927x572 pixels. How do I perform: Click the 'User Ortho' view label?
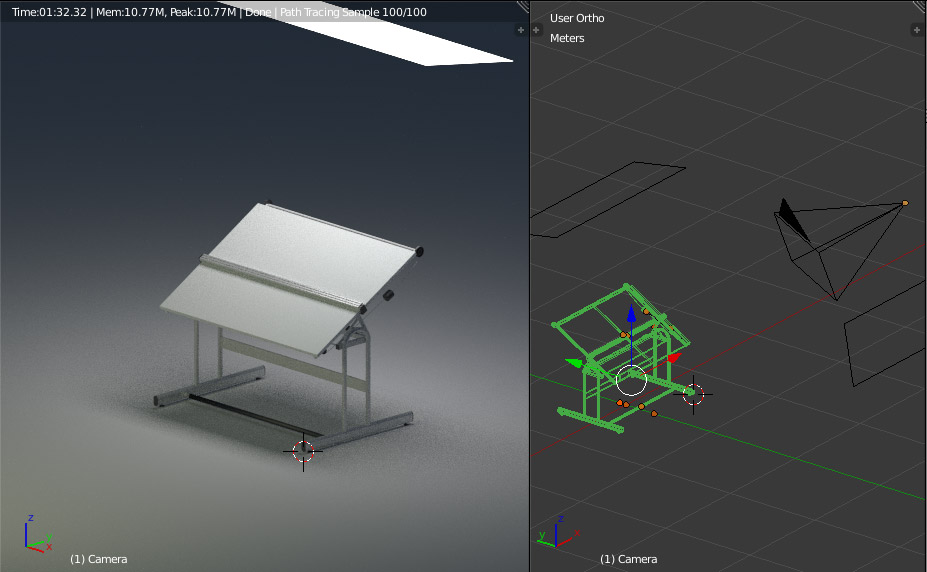click(577, 18)
